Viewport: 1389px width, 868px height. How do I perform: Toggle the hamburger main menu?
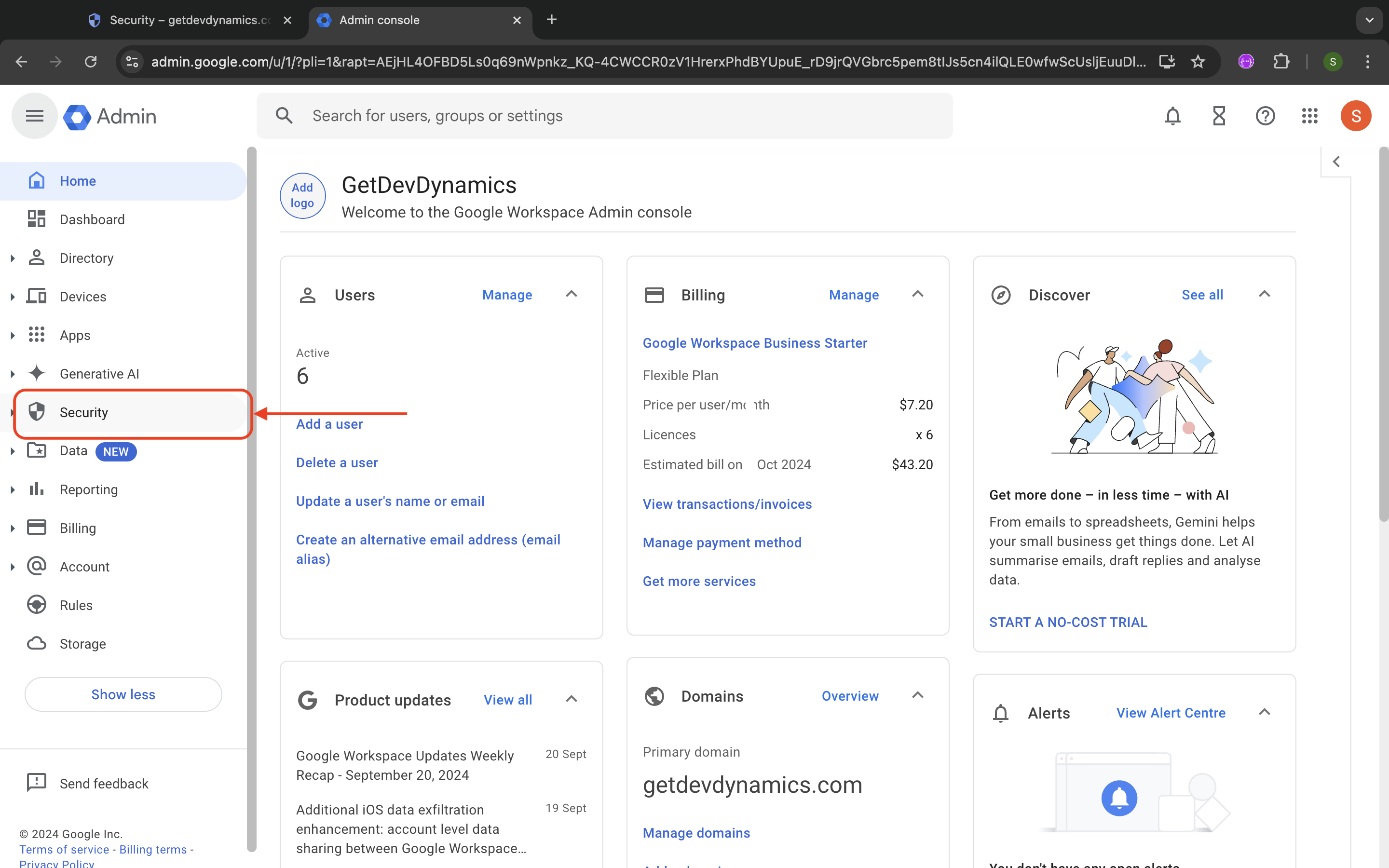34,116
